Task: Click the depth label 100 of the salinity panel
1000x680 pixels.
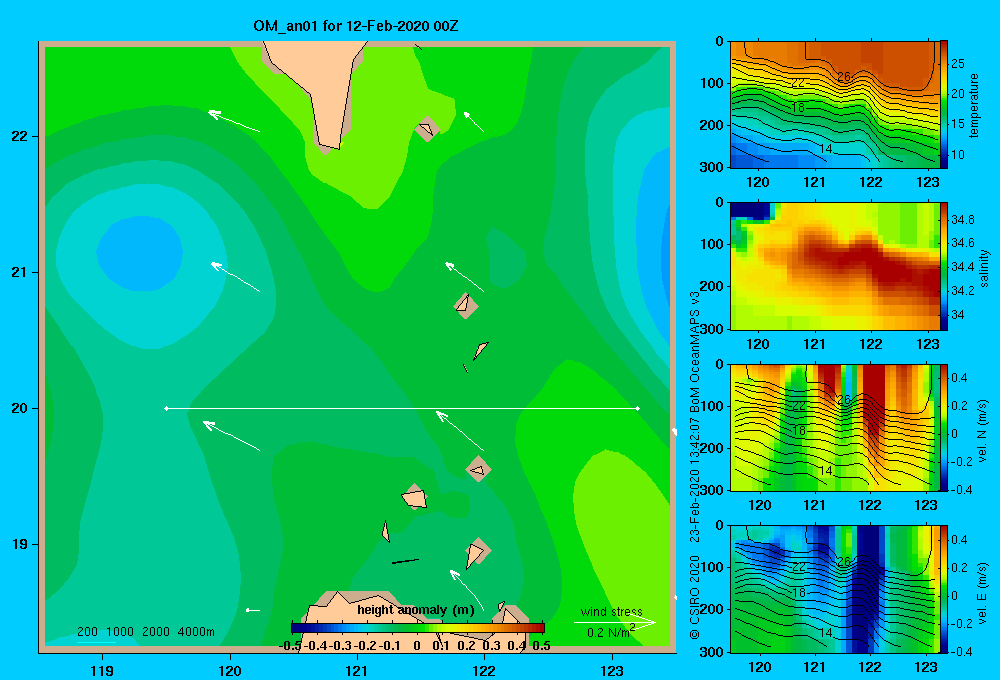Action: (712, 244)
